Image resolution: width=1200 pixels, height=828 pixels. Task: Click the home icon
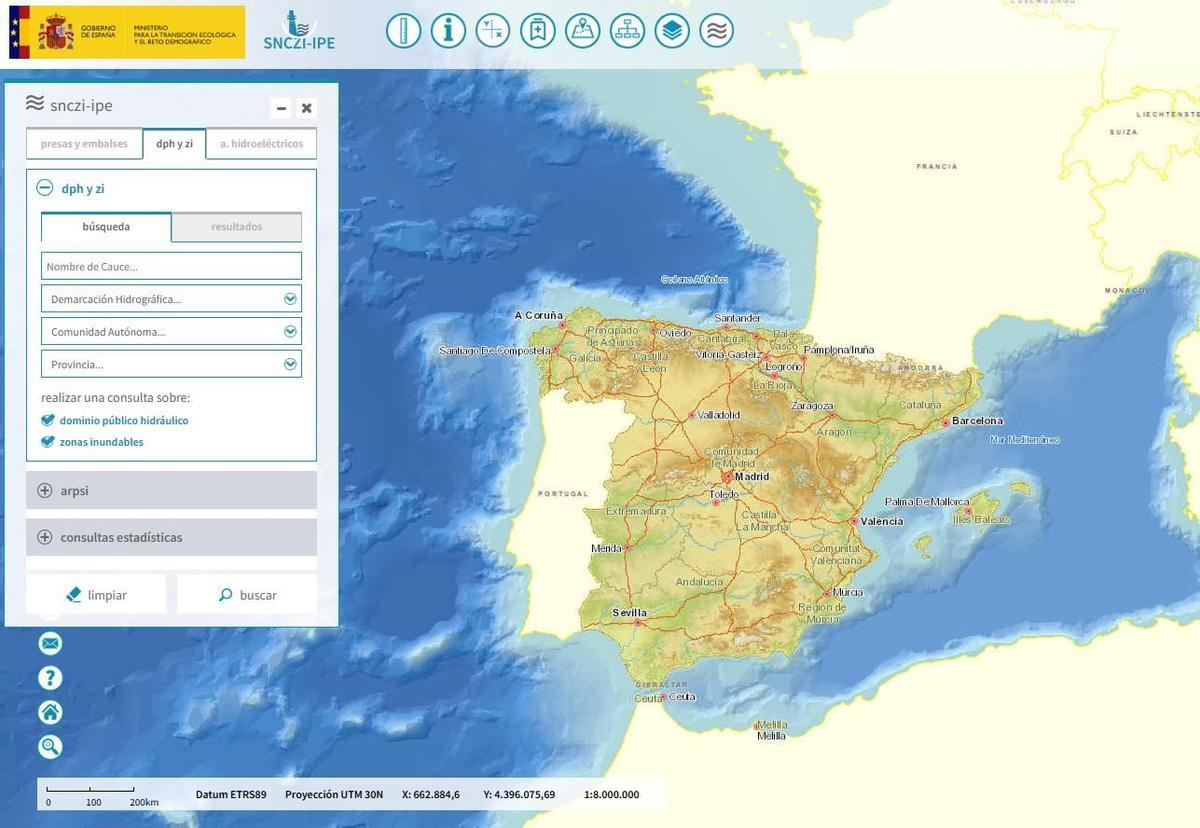coord(50,712)
